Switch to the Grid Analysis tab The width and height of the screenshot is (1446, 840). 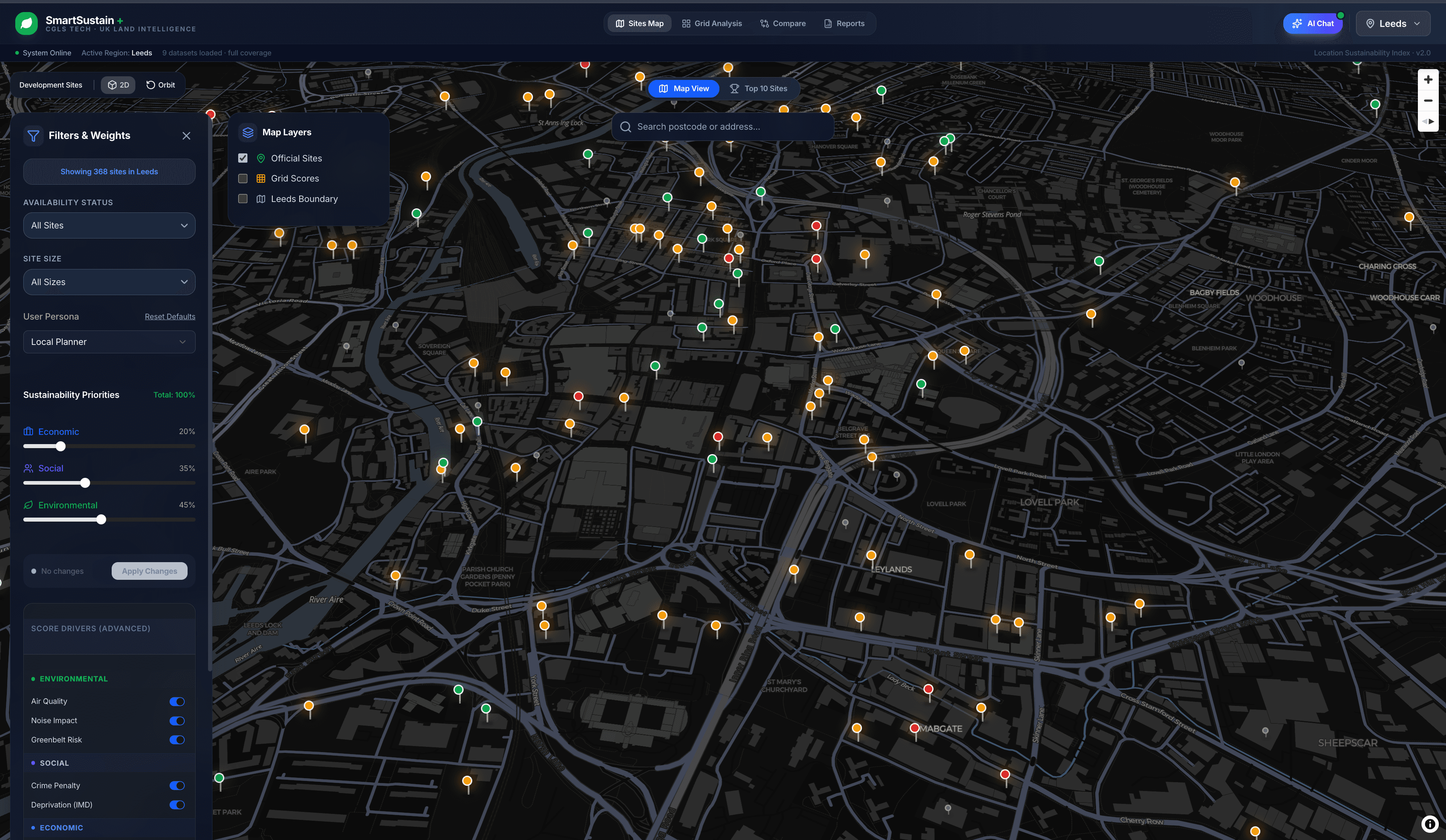pos(711,24)
